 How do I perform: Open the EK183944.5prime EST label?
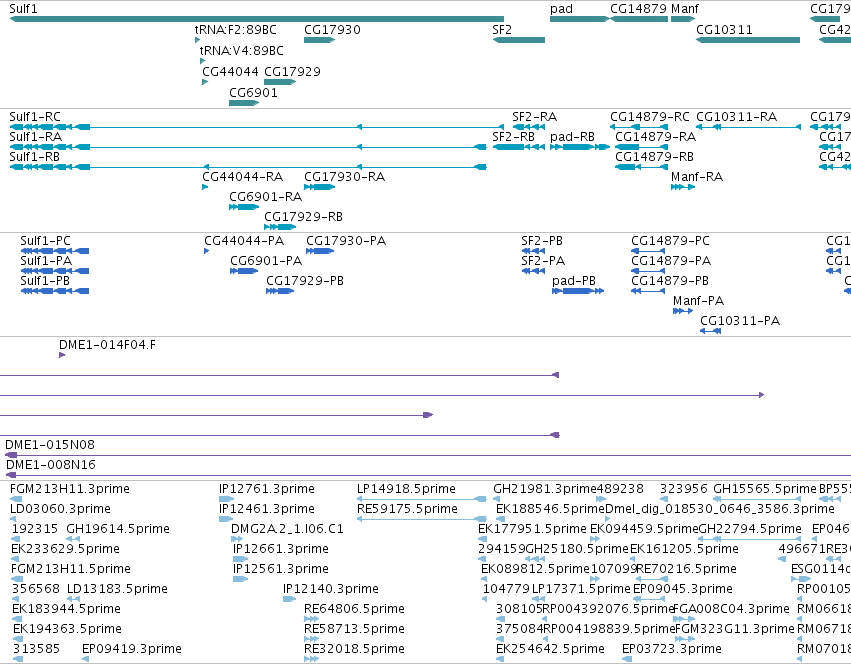tap(67, 610)
